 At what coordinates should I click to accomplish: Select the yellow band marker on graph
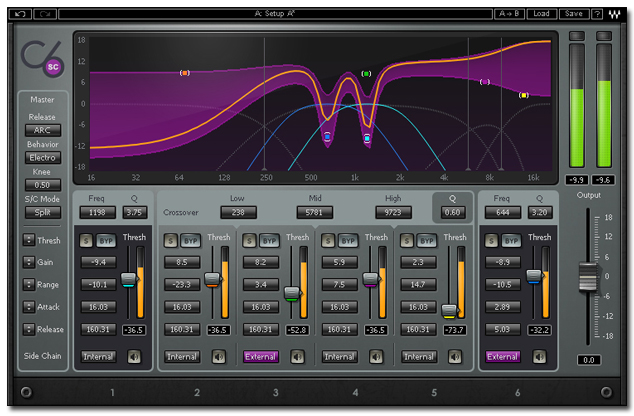click(524, 95)
